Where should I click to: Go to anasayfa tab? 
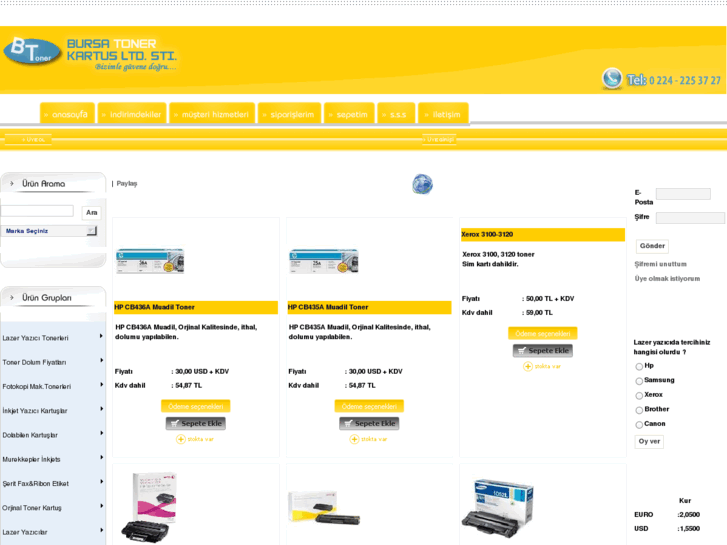[x=67, y=113]
